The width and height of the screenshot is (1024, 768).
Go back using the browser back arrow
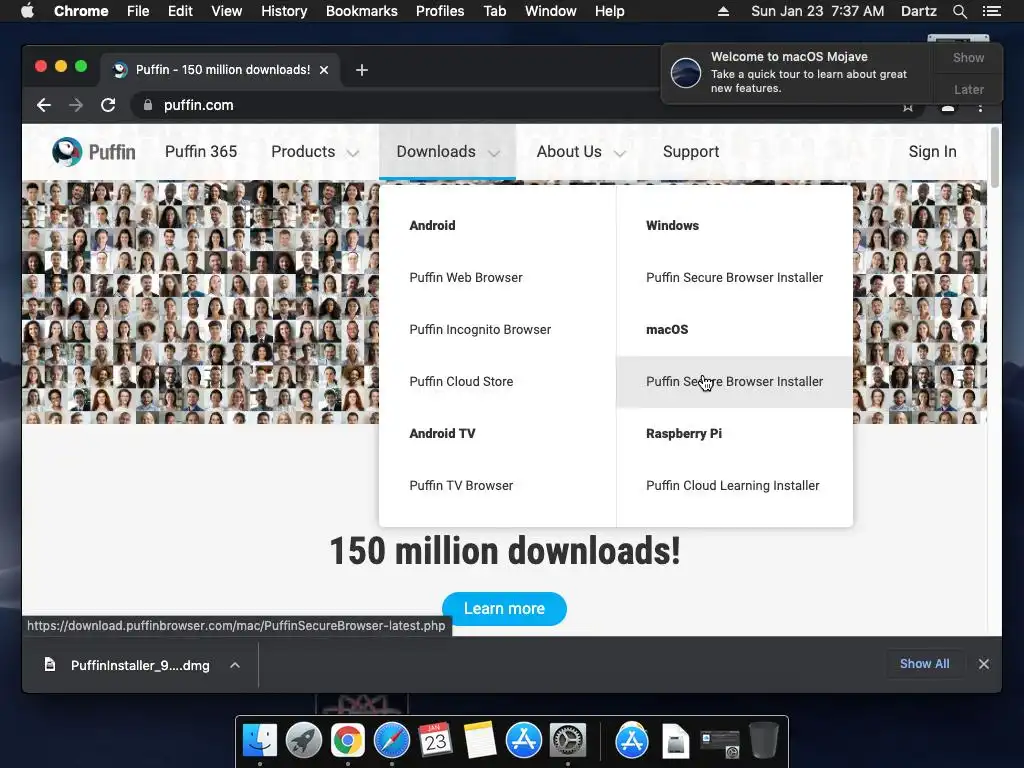(x=44, y=105)
